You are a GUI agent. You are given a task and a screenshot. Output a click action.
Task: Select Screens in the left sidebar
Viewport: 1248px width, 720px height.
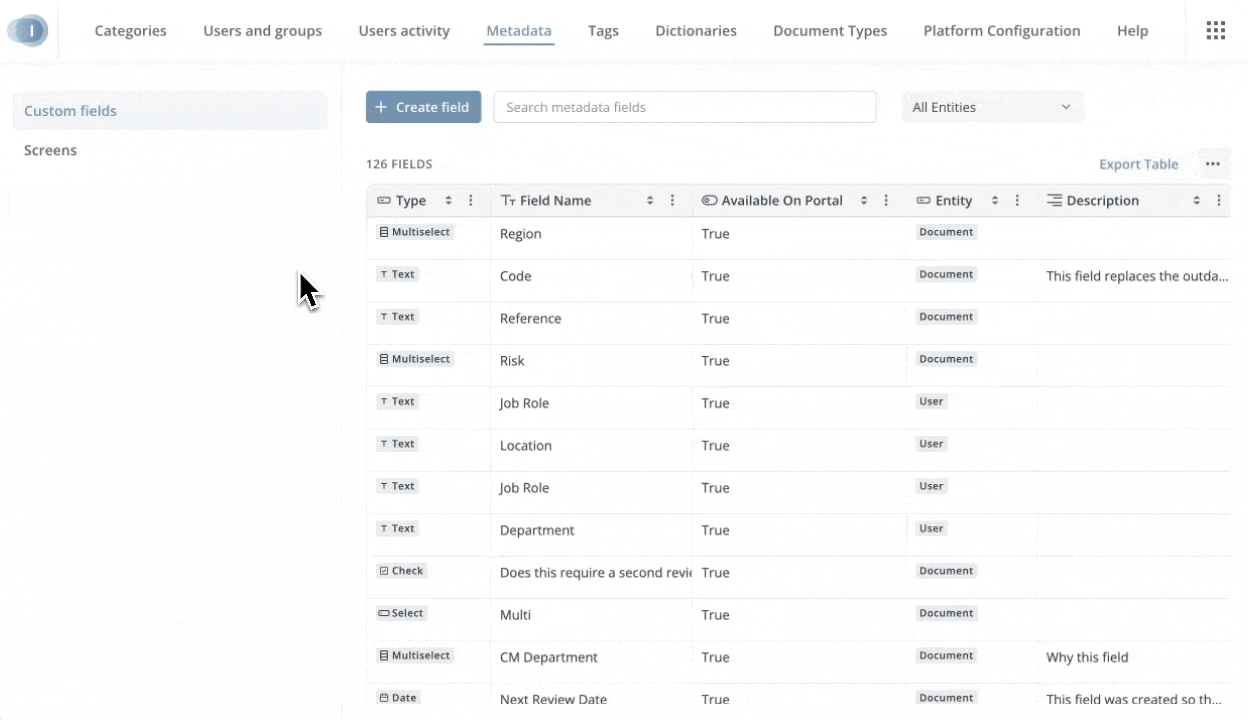51,150
